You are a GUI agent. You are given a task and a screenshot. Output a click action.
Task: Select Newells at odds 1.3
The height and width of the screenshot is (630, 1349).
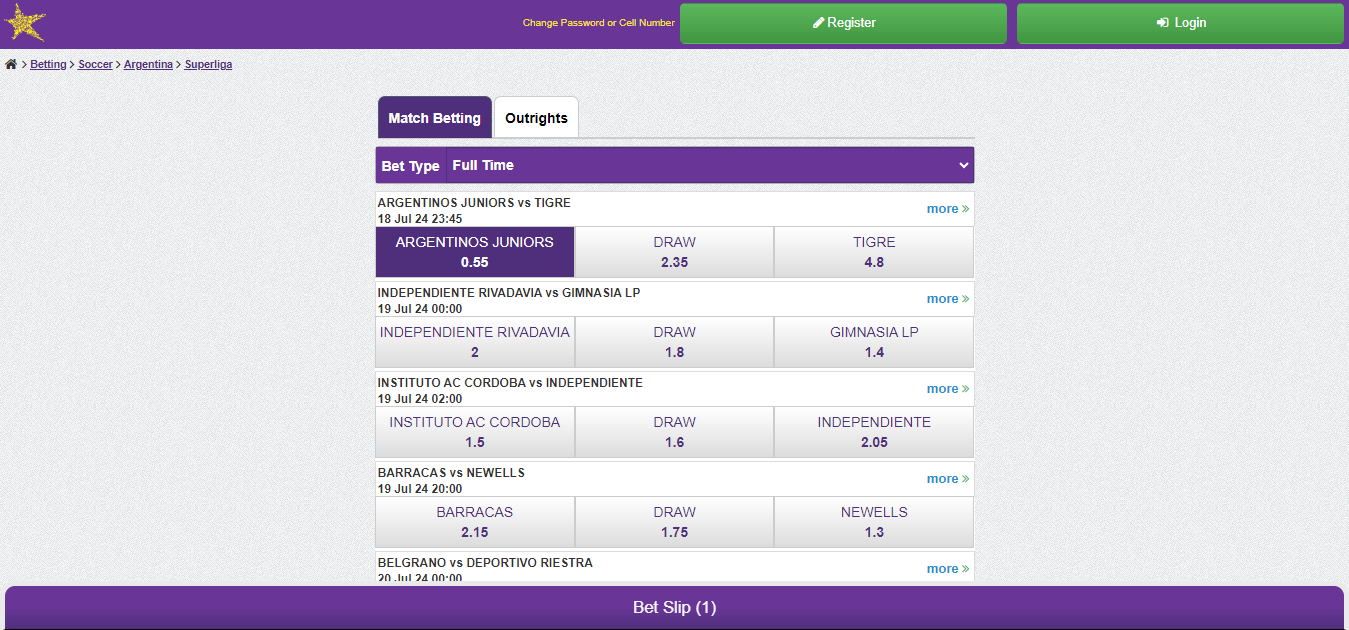[873, 522]
